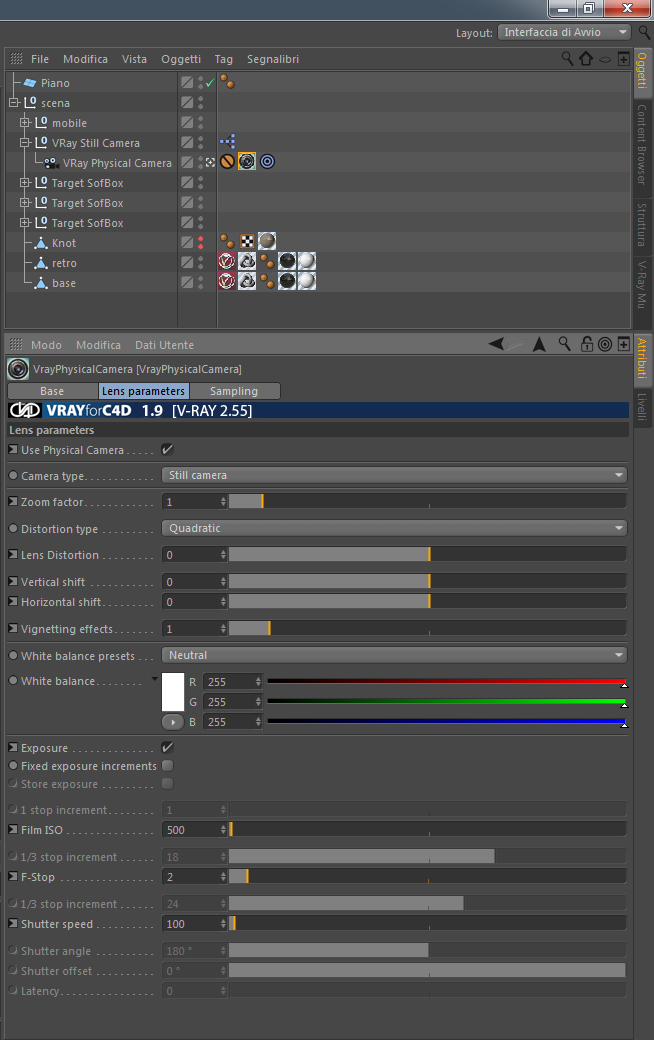654x1040 pixels.
Task: Select the VRay Physical Camera tag icon
Action: [247, 161]
